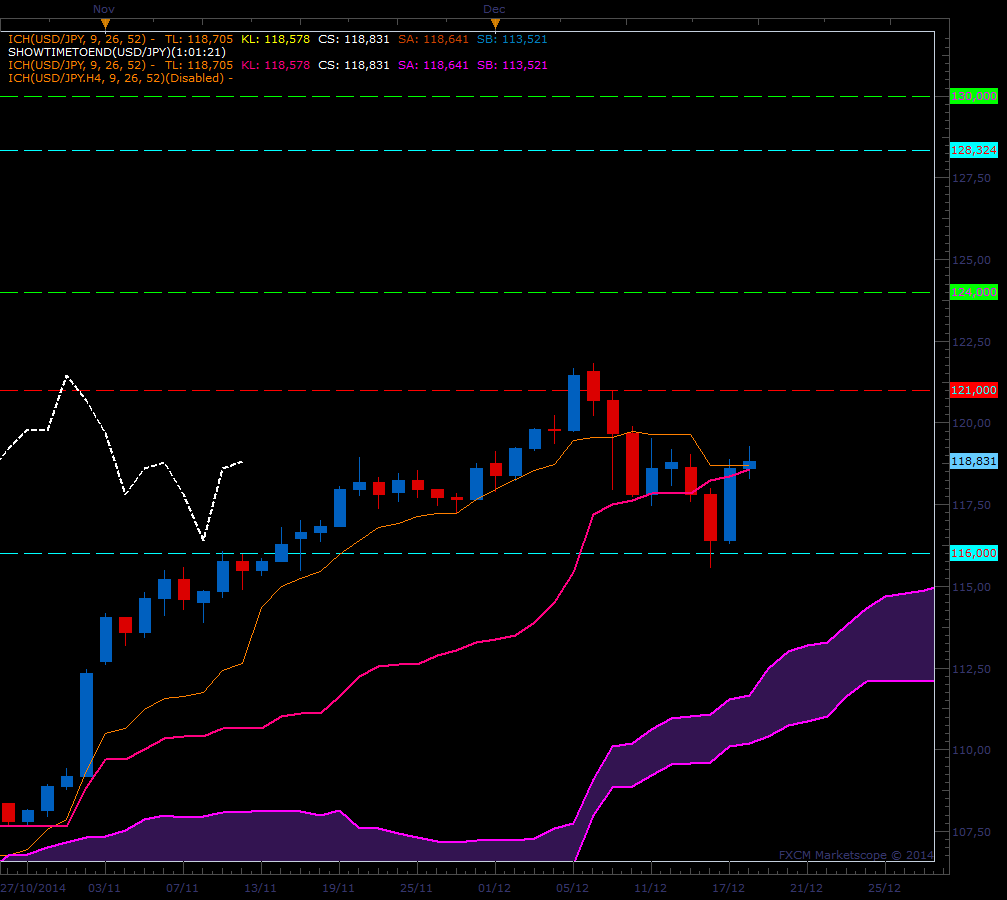Click the FXCM Marketscope copyright text
Screen dimensions: 1007x900
click(x=855, y=855)
